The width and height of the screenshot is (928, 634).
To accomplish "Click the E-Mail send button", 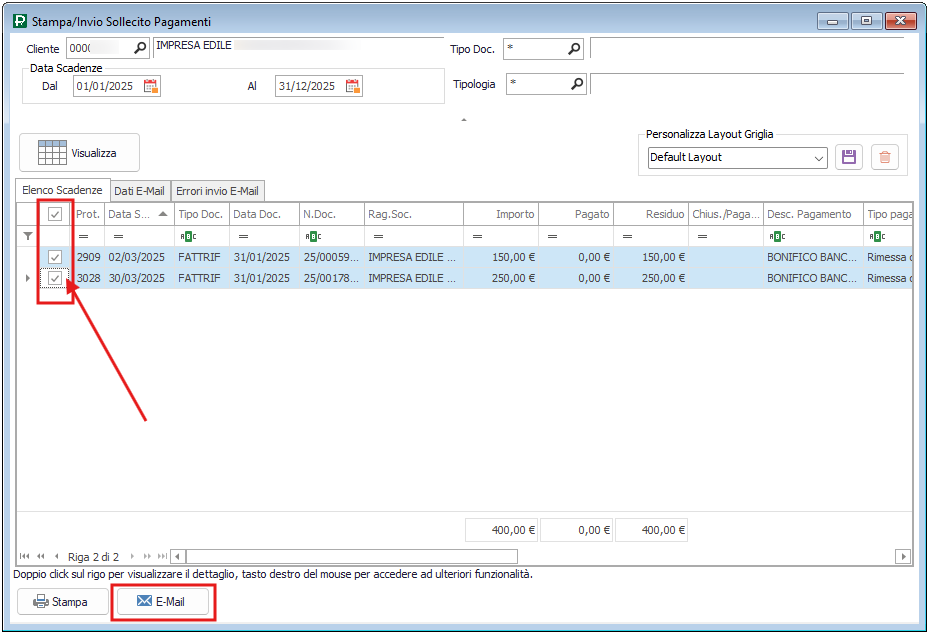I will [x=162, y=602].
